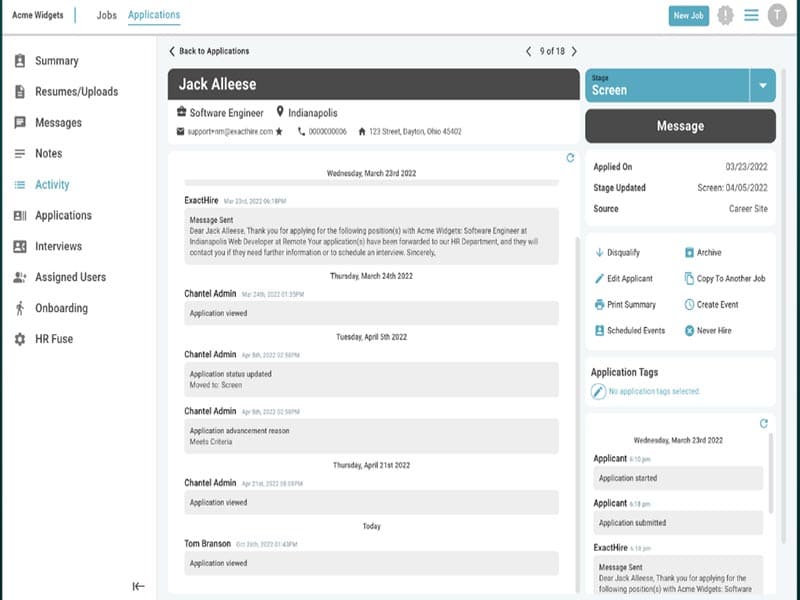
Task: Switch to the Jobs tab
Action: tap(106, 15)
